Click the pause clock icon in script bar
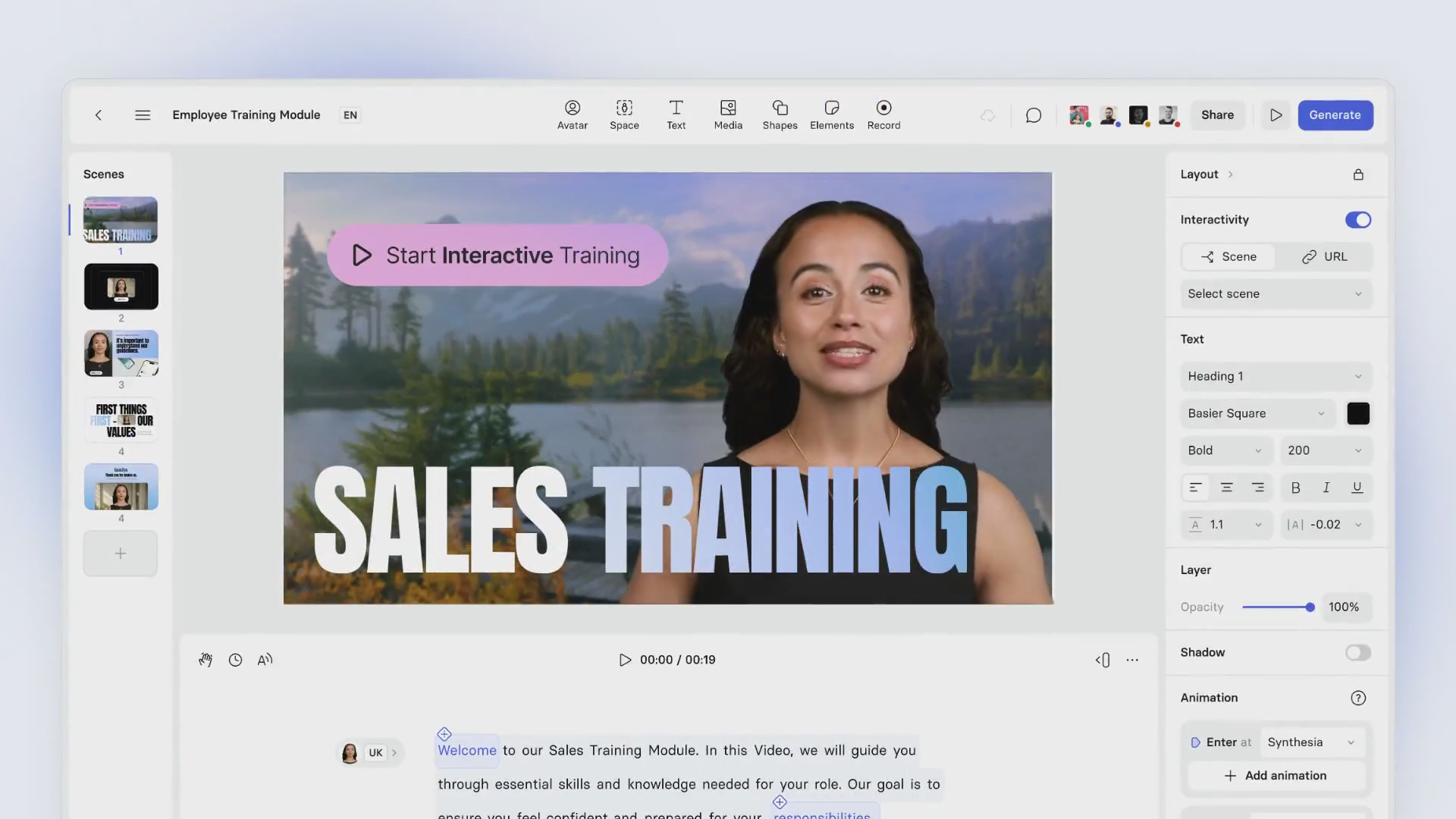Screen dimensions: 1456x819 (236, 660)
